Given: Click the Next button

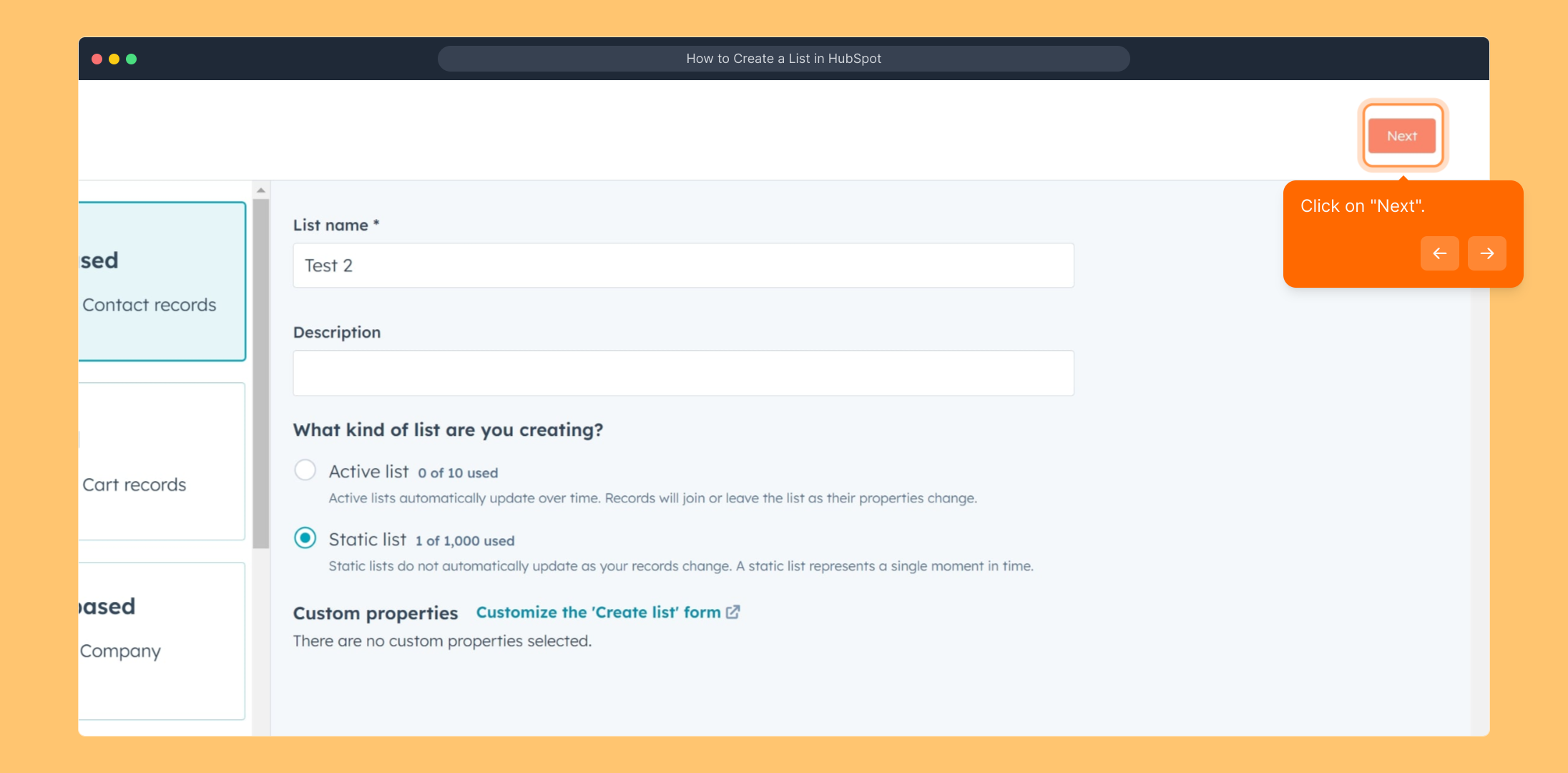Looking at the screenshot, I should 1401,136.
